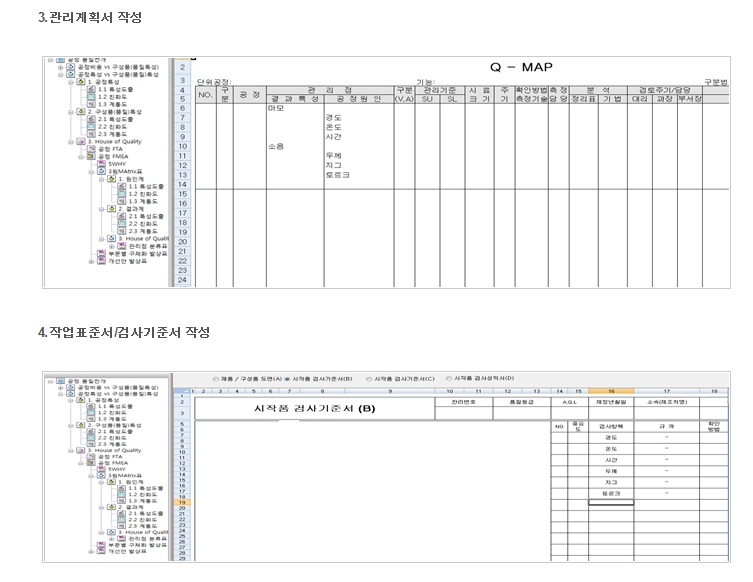Select the 제품 / 구성품 도면(A) radio option
Image resolution: width=753 pixels, height=582 pixels.
point(214,379)
